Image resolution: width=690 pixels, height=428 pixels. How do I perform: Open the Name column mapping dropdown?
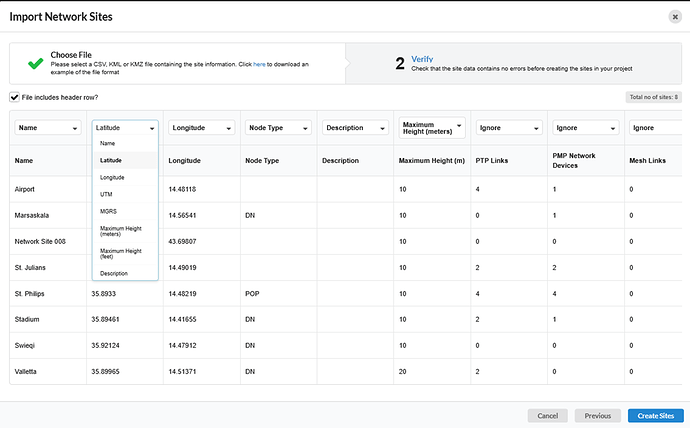(x=47, y=128)
